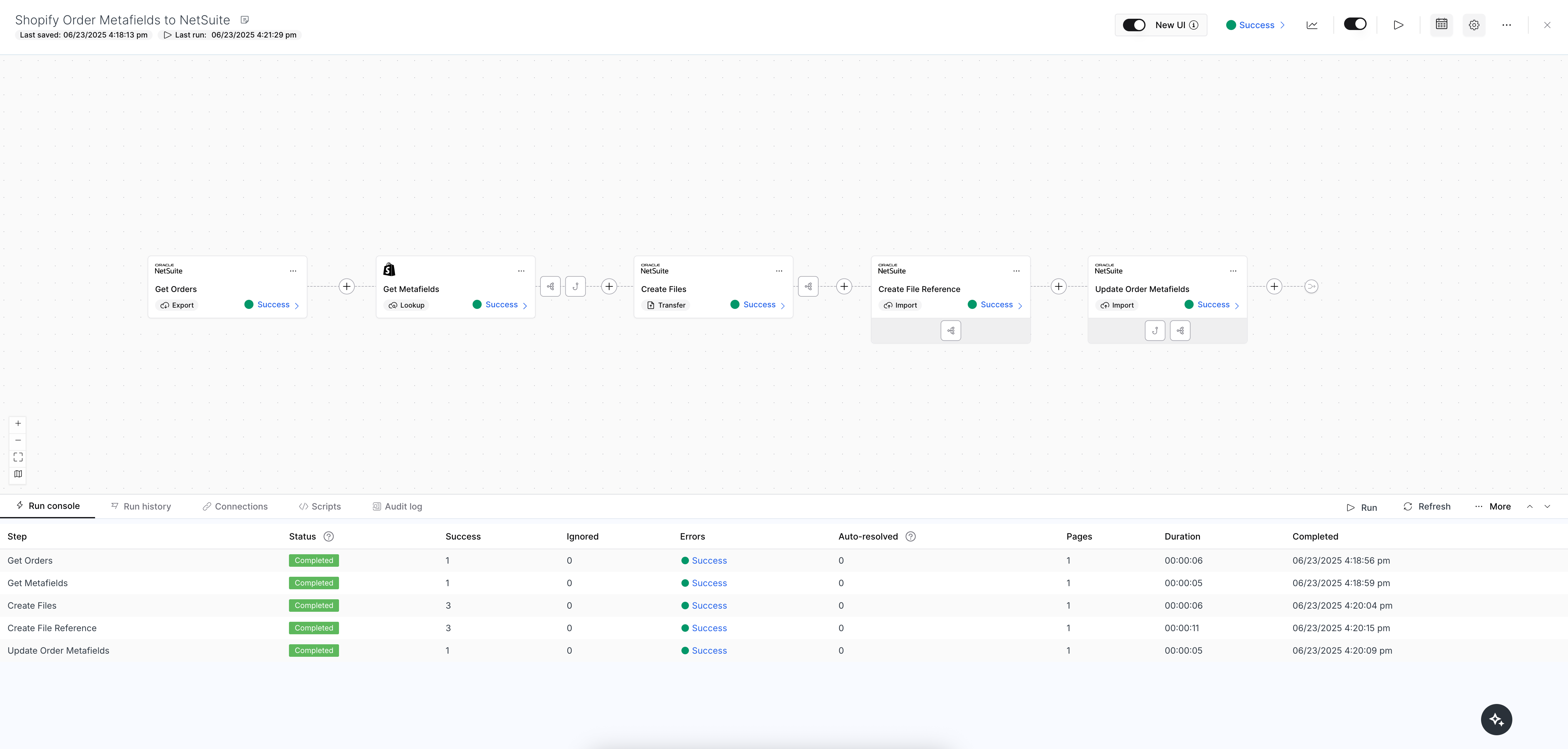Open the flow analytics chart icon

1312,25
